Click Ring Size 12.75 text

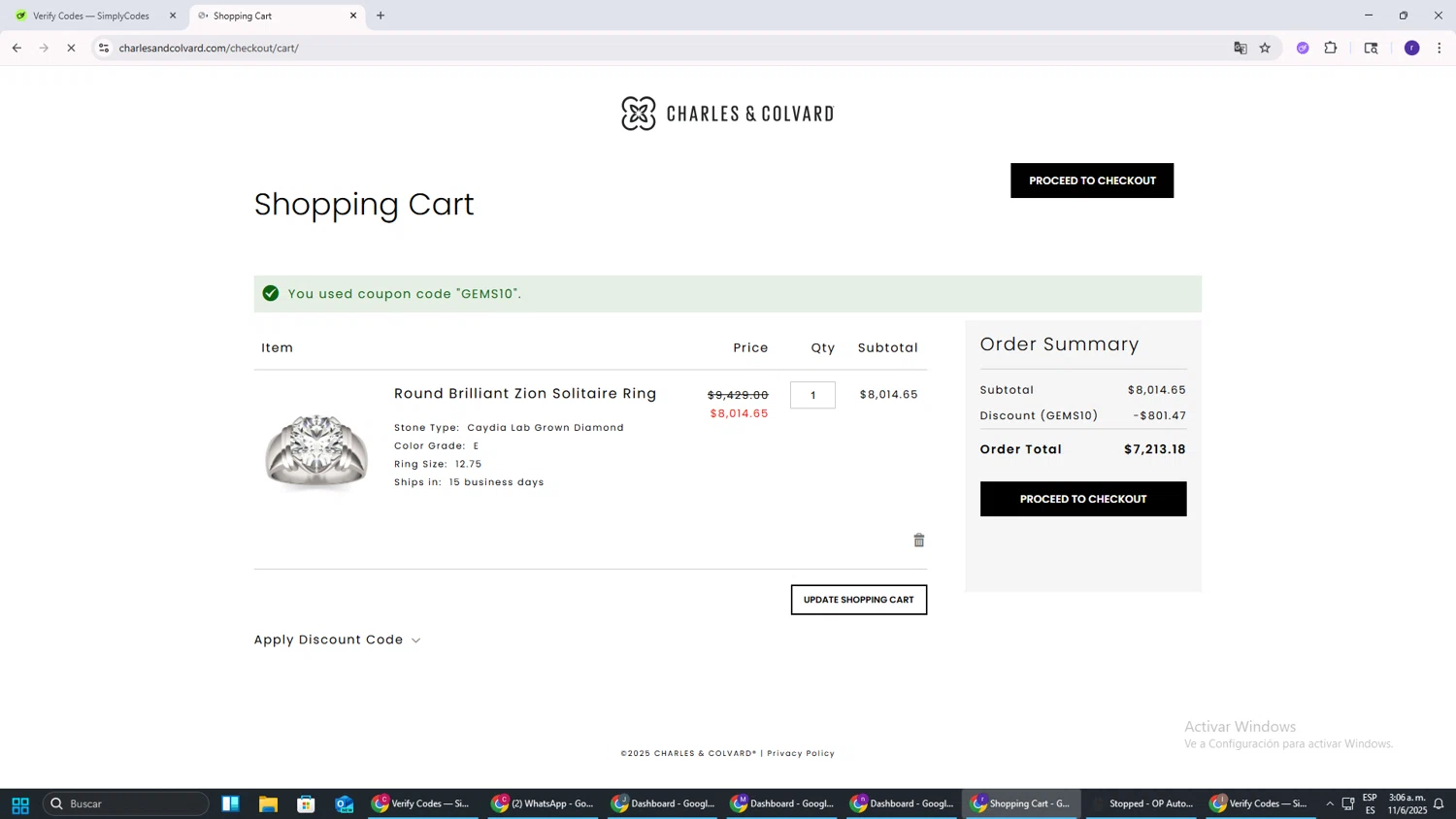pyautogui.click(x=438, y=464)
